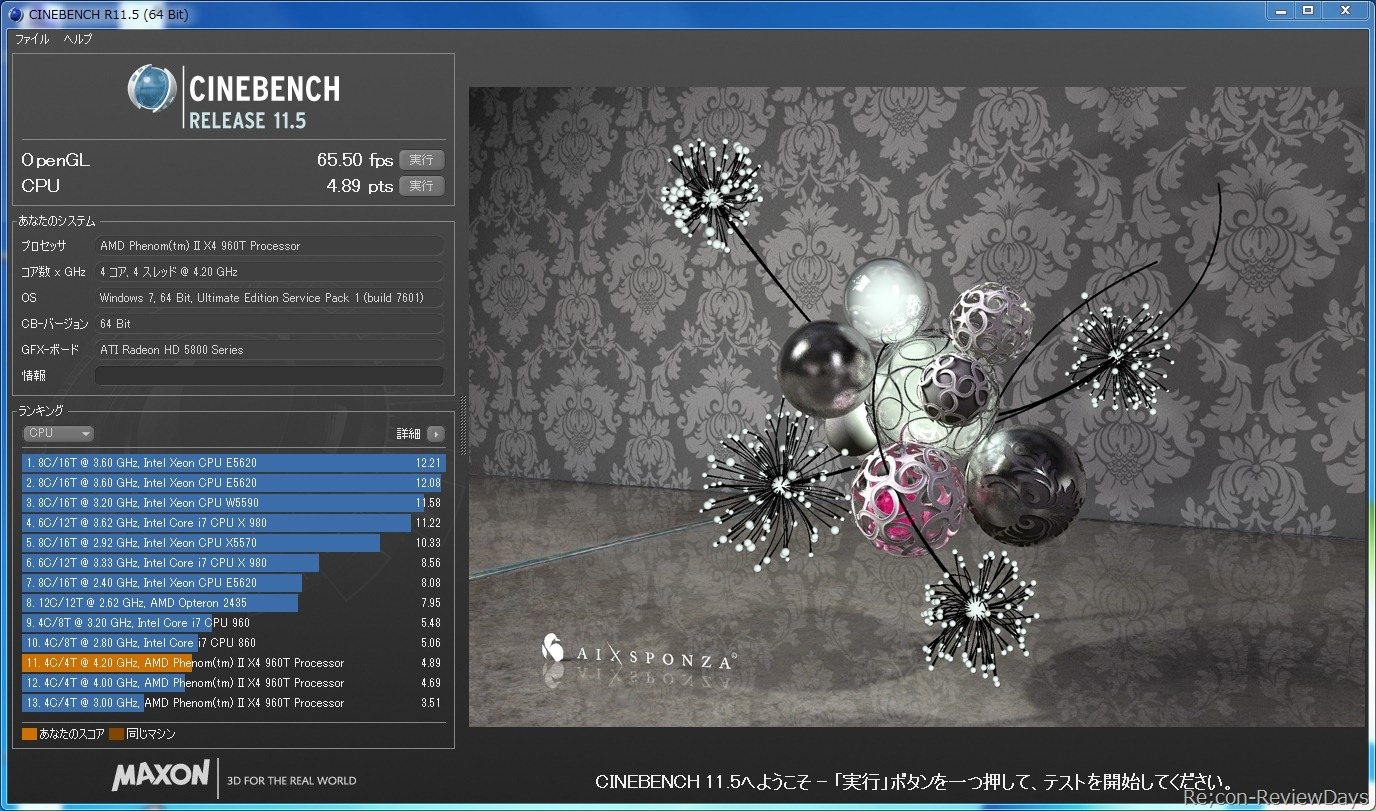The image size is (1376, 811).
Task: Select the Xeon E5620 @ 2.40 GHz row
Action: pyautogui.click(x=233, y=583)
